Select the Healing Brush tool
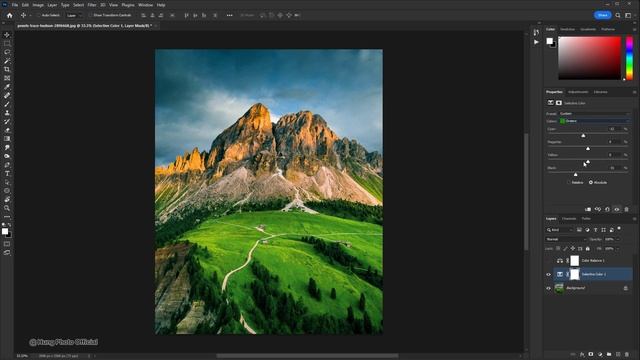Viewport: 640px width, 360px height. [7, 96]
